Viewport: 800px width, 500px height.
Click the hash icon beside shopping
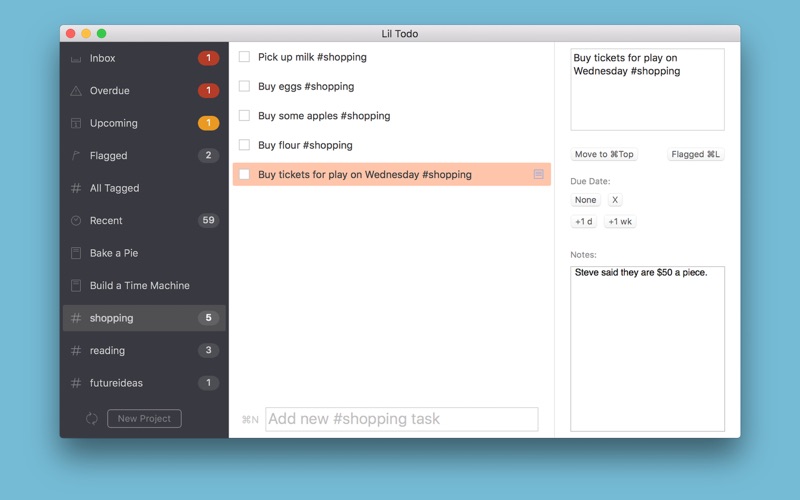click(76, 318)
